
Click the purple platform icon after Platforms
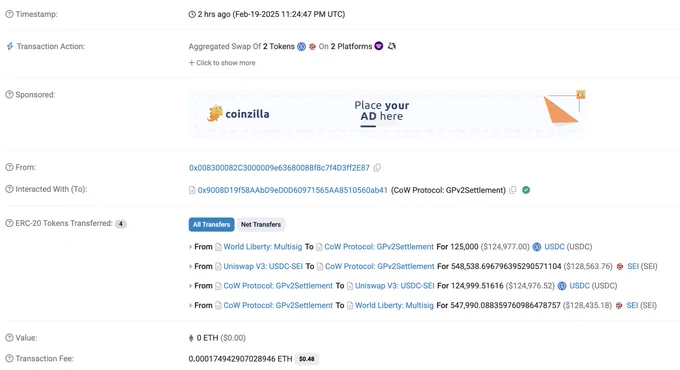(x=379, y=46)
